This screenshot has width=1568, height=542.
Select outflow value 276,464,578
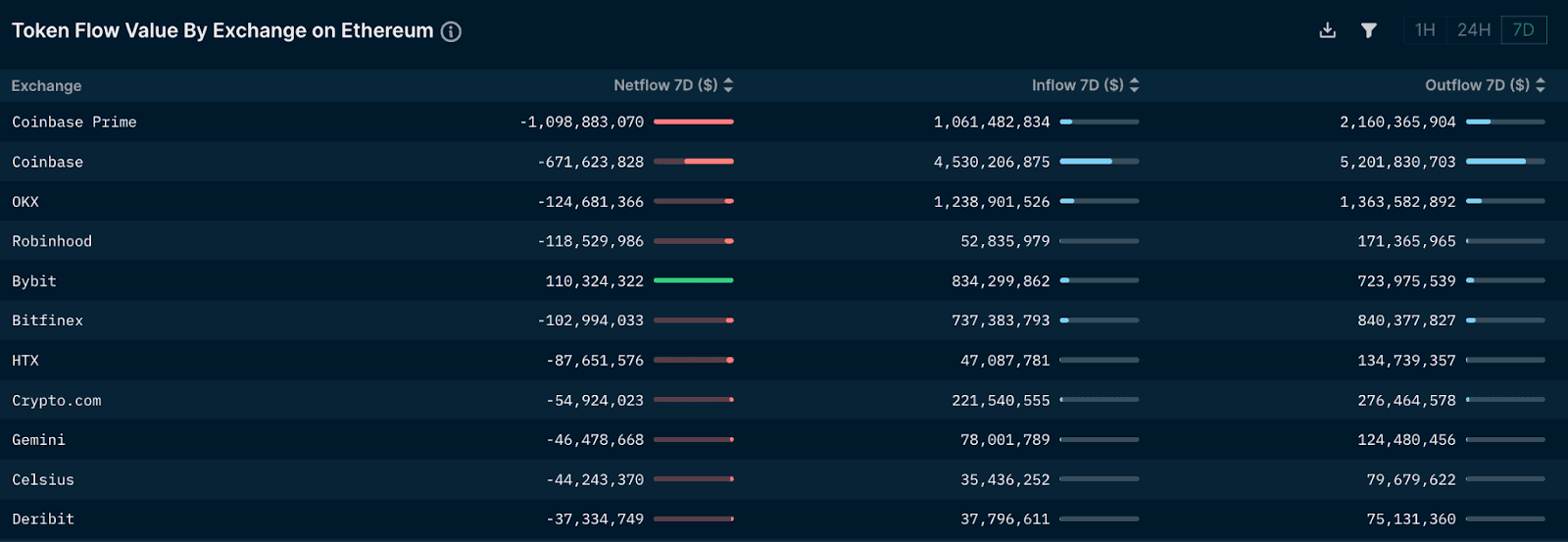[1406, 401]
